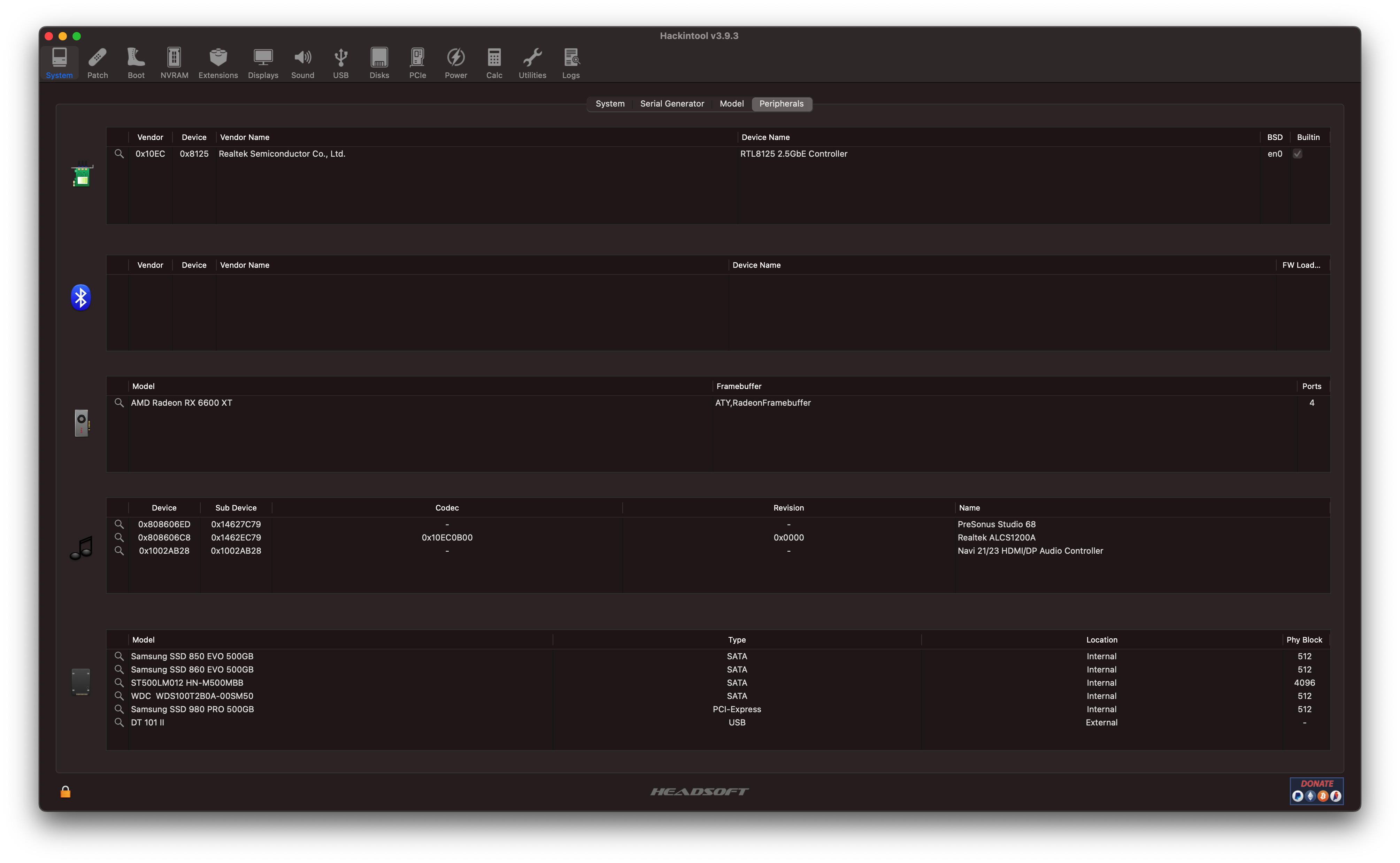Open the Sound section
The width and height of the screenshot is (1400, 863).
tap(302, 62)
